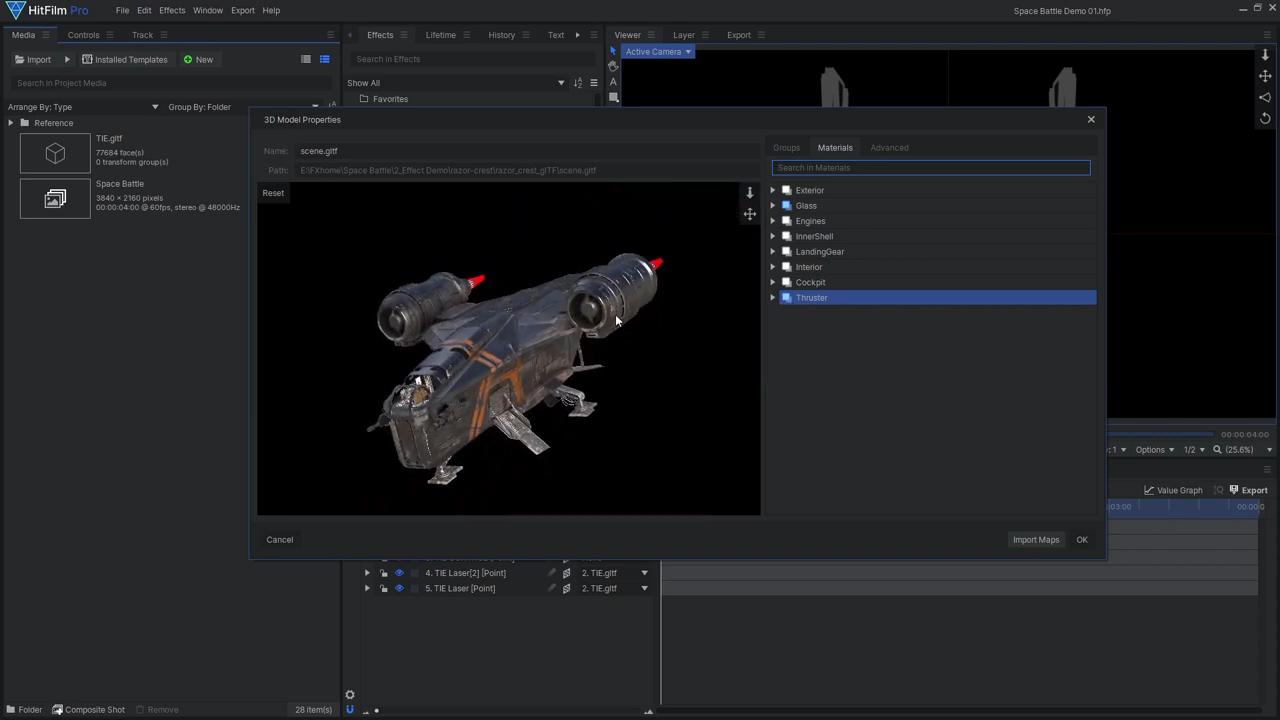The height and width of the screenshot is (720, 1280).
Task: Click the blue Glass material icon
Action: pos(787,206)
